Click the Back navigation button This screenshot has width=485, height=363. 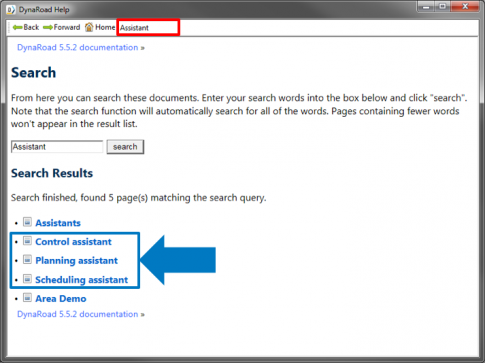(26, 27)
